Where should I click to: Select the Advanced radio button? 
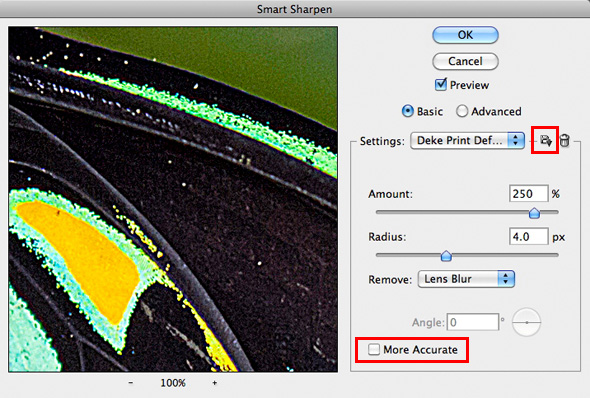pyautogui.click(x=462, y=111)
